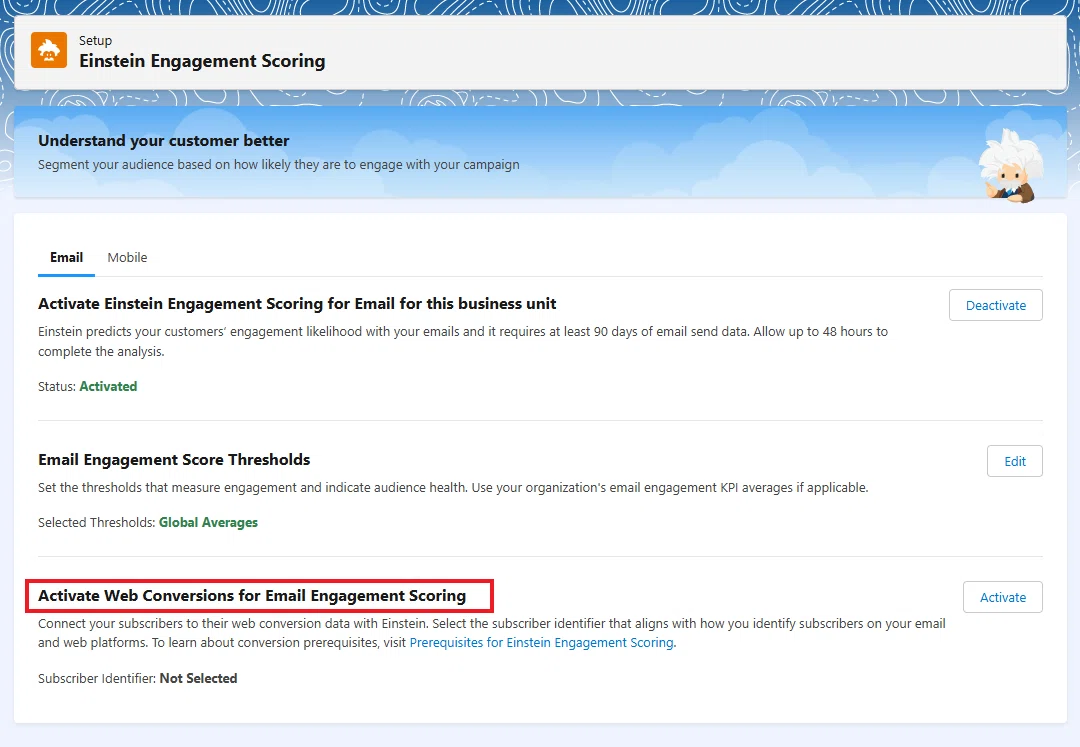The height and width of the screenshot is (747, 1080).
Task: Click the 'Subscriber Identifier:' label
Action: [x=97, y=678]
